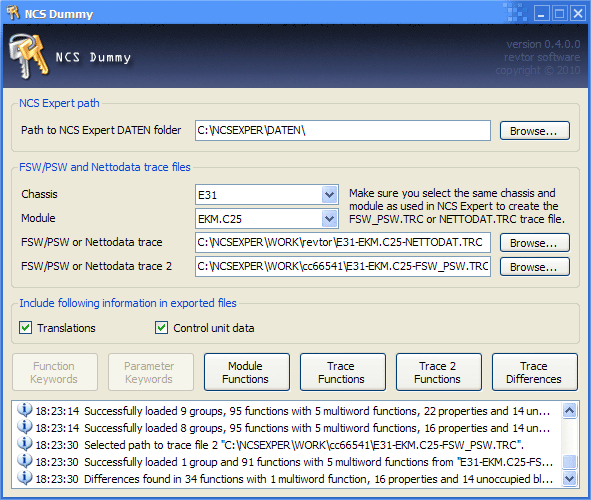This screenshot has width=591, height=500.
Task: Click 'Path to NCS Expert DATEN folder' label
Action: pos(101,130)
